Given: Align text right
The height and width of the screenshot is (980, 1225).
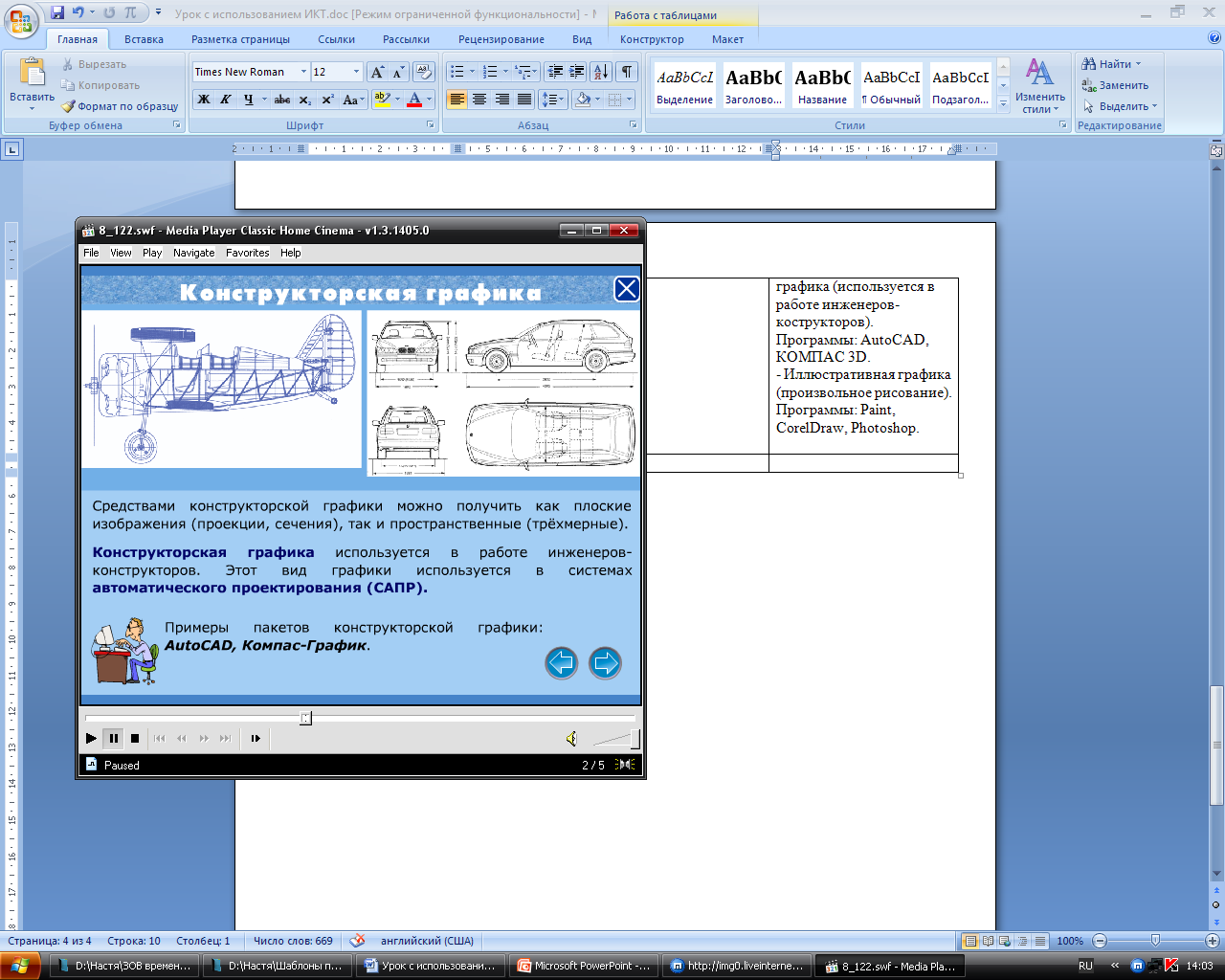Looking at the screenshot, I should 502,100.
